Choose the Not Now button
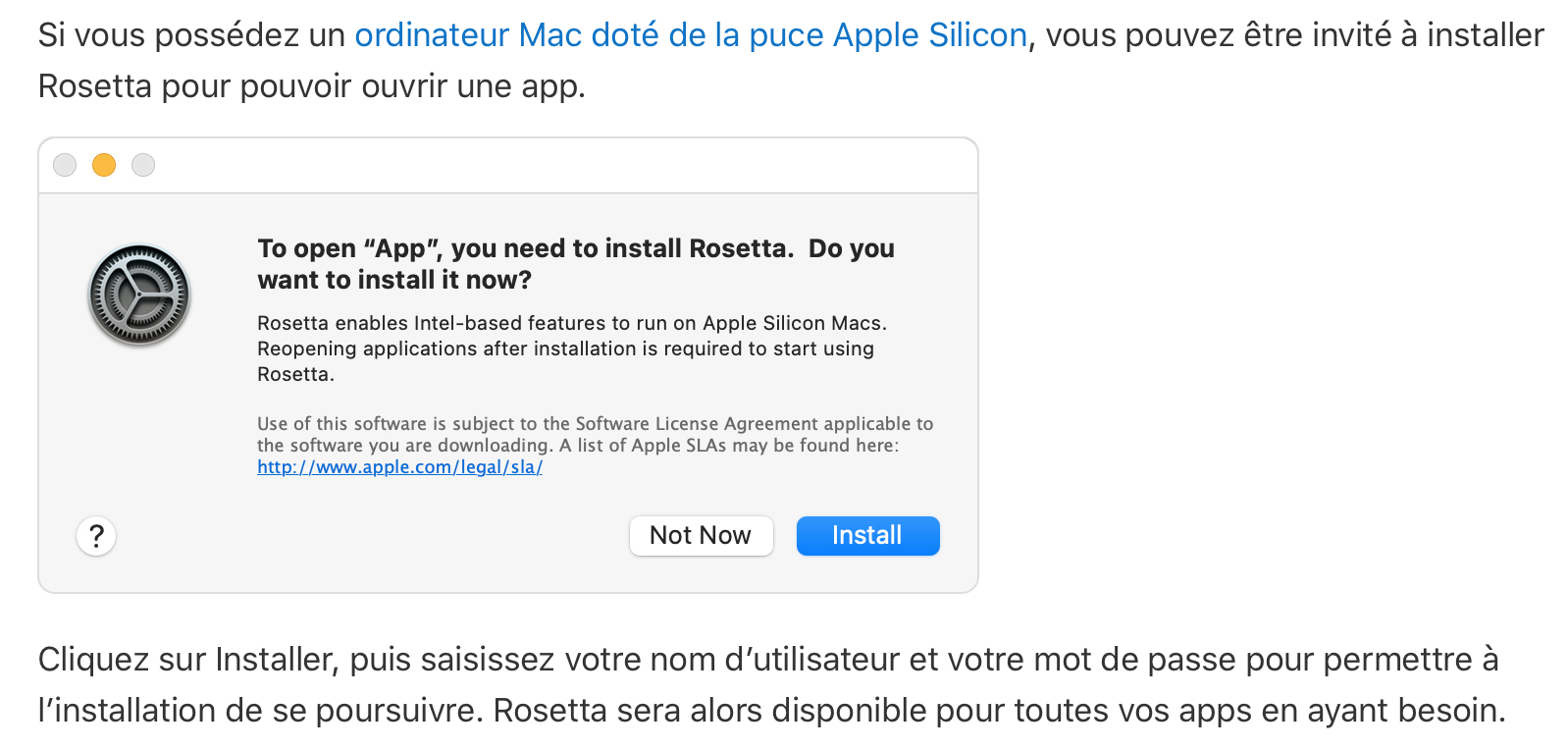1568x750 pixels. click(x=701, y=536)
